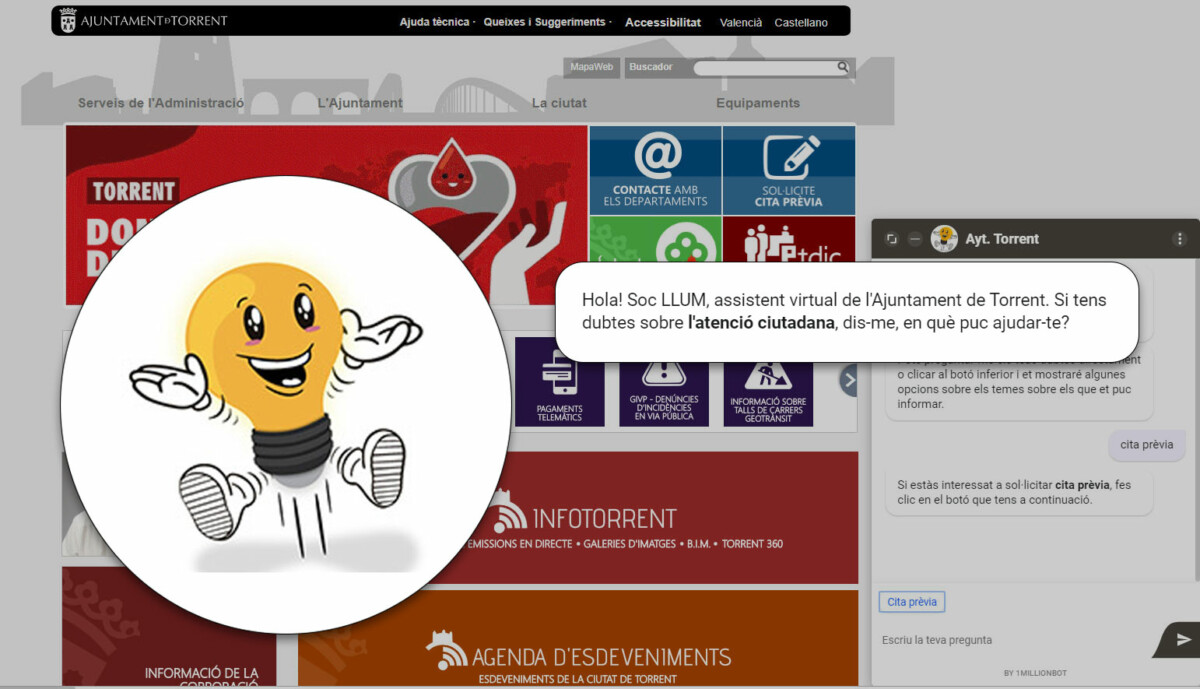Open PAGAMENTS TELEMÀTICS
This screenshot has height=689, width=1200.
click(x=560, y=388)
